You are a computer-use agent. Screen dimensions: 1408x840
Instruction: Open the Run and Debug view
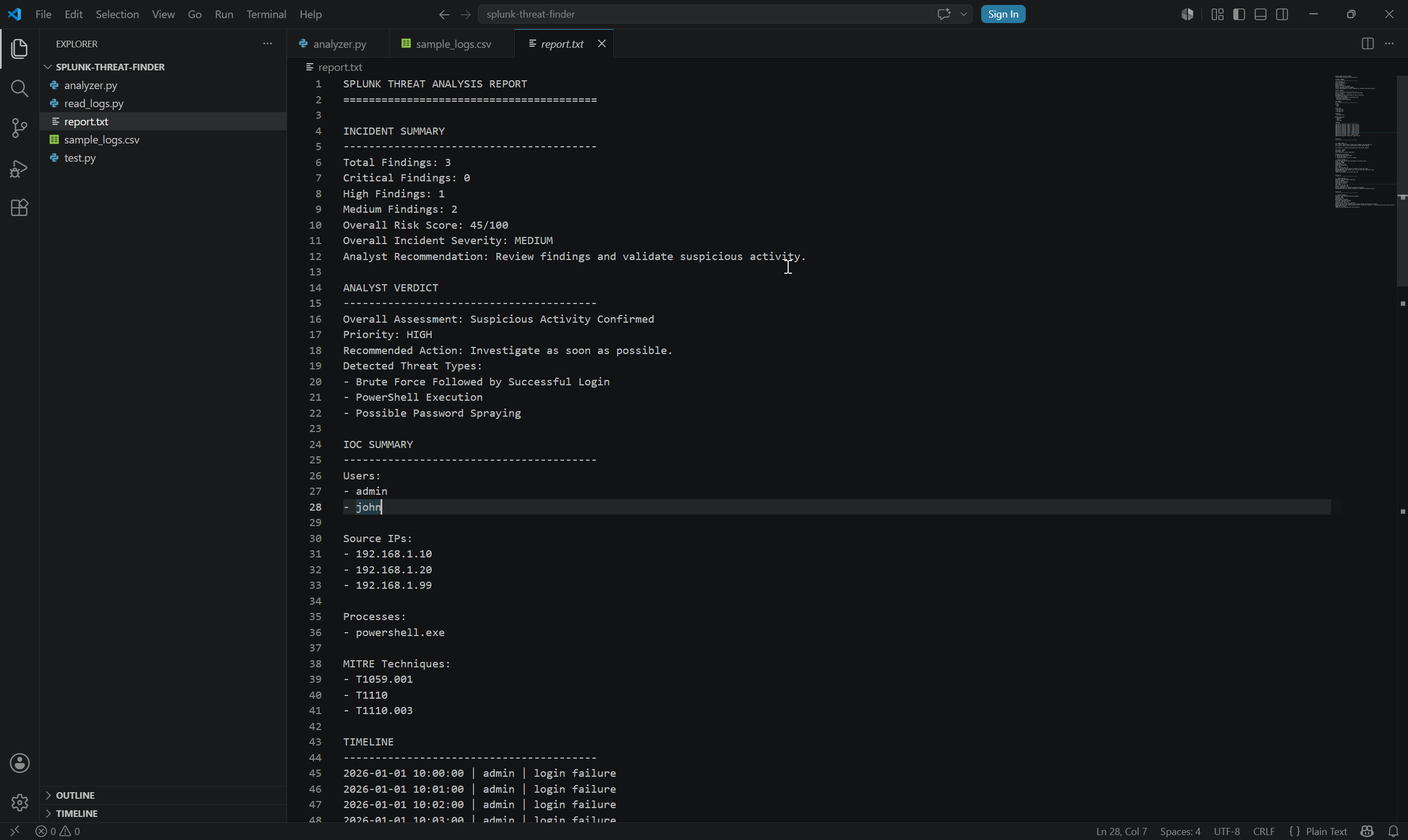(19, 168)
